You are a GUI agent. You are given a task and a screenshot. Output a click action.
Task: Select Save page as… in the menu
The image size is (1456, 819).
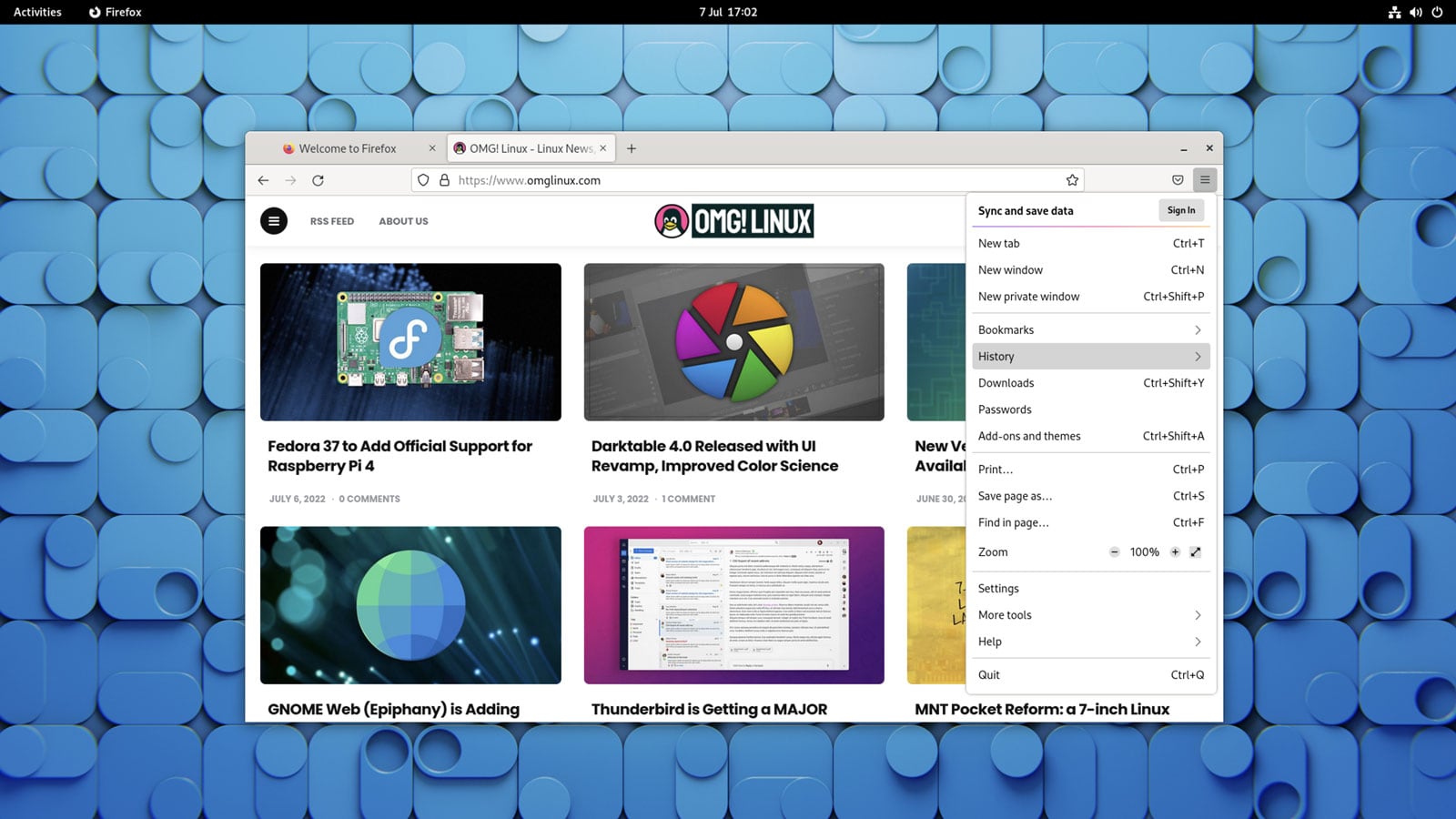1091,496
